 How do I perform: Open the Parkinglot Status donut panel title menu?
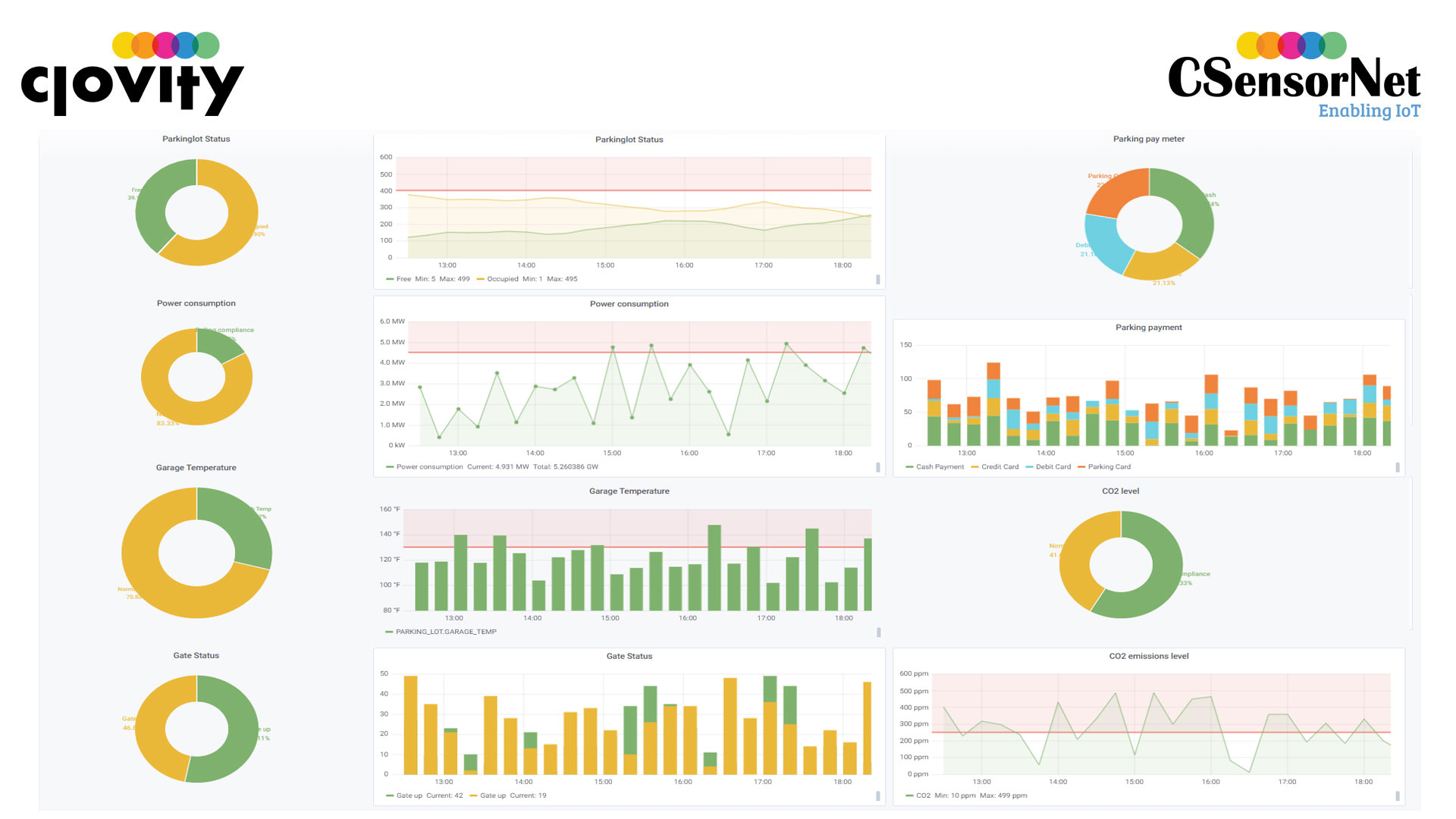click(x=196, y=139)
